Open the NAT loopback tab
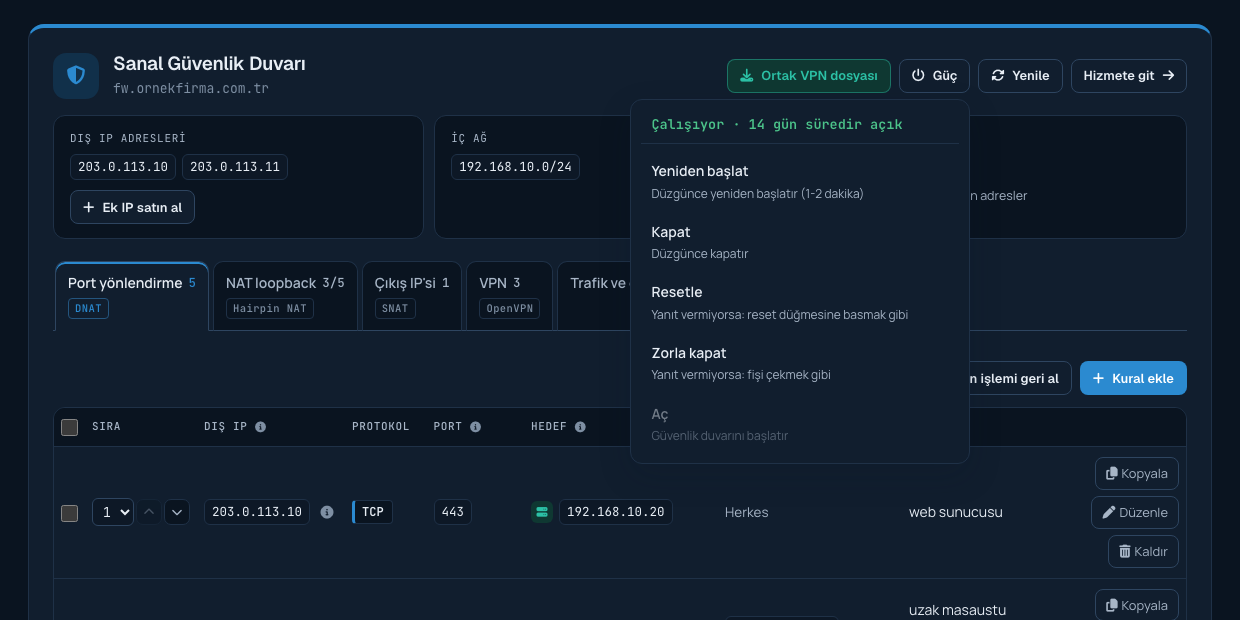Screen dimensions: 1240x620 coord(285,296)
